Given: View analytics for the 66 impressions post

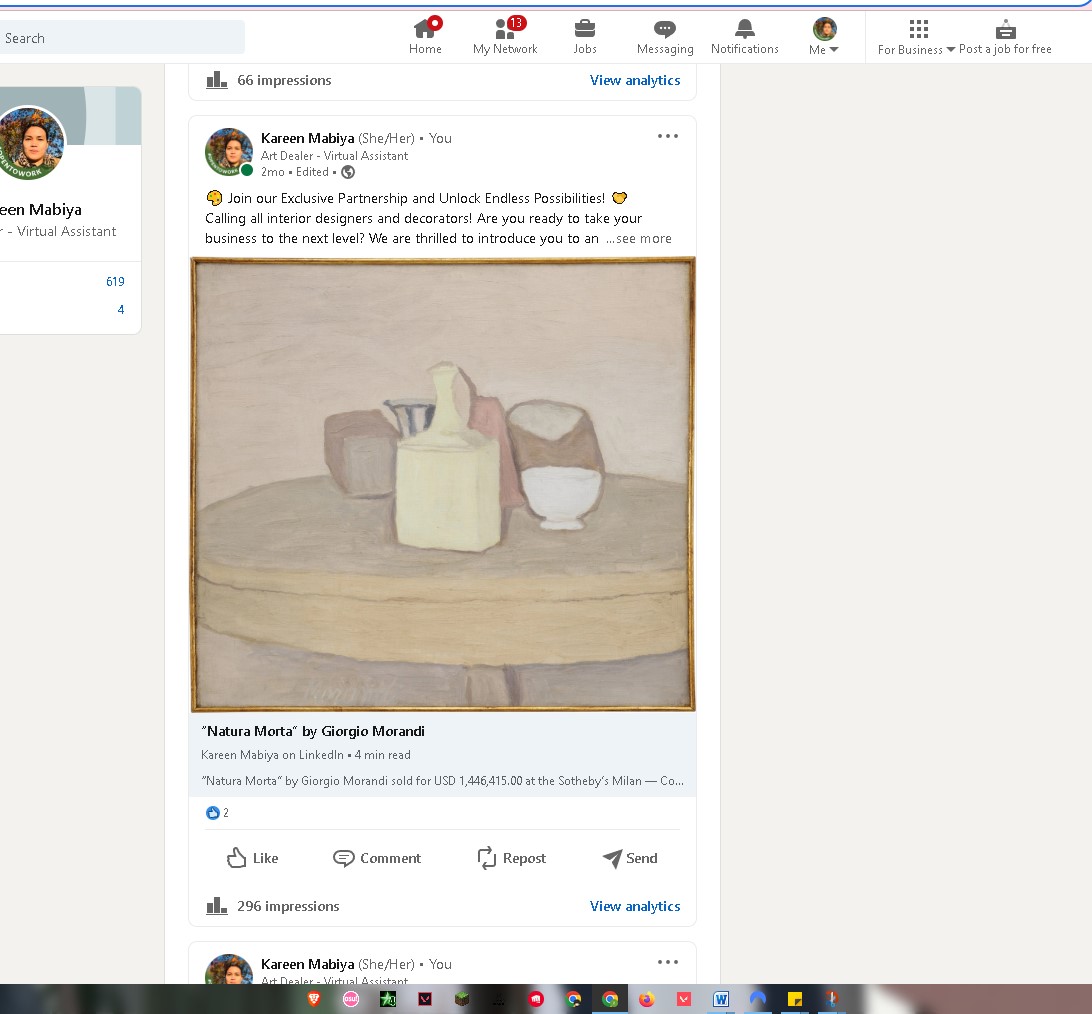Looking at the screenshot, I should coord(635,80).
